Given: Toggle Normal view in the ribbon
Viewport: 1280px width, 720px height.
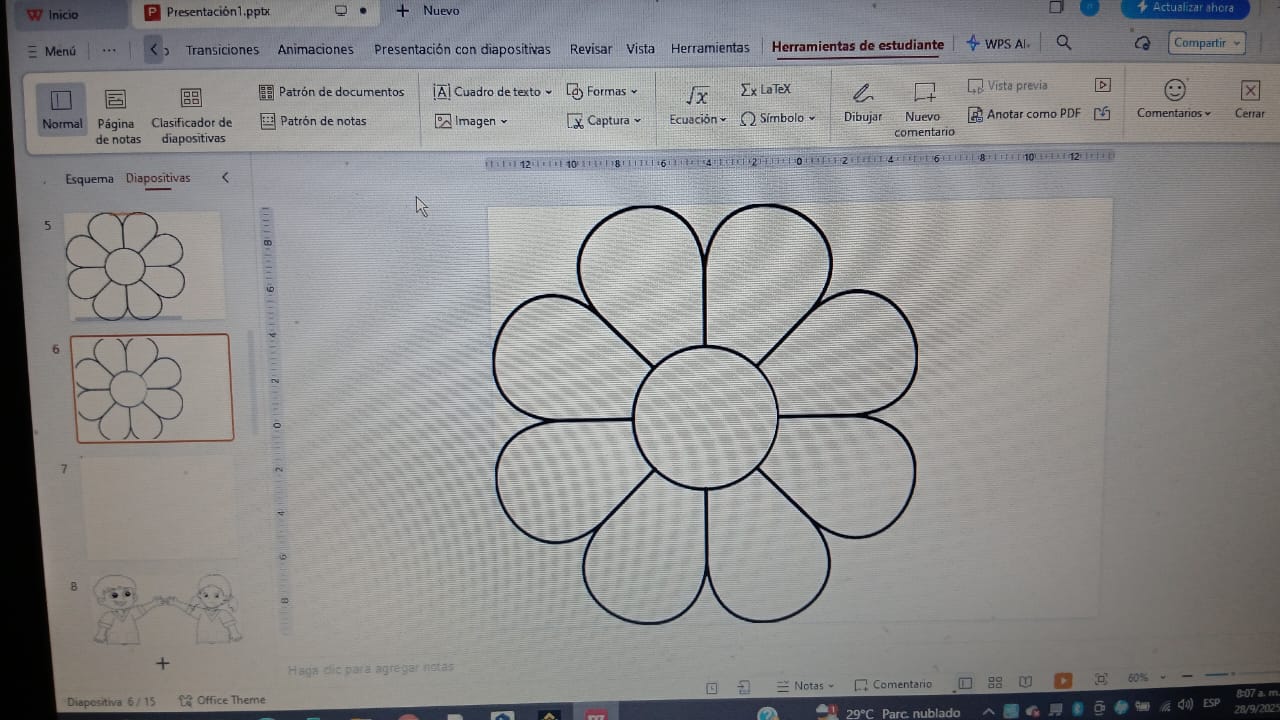Looking at the screenshot, I should [62, 108].
